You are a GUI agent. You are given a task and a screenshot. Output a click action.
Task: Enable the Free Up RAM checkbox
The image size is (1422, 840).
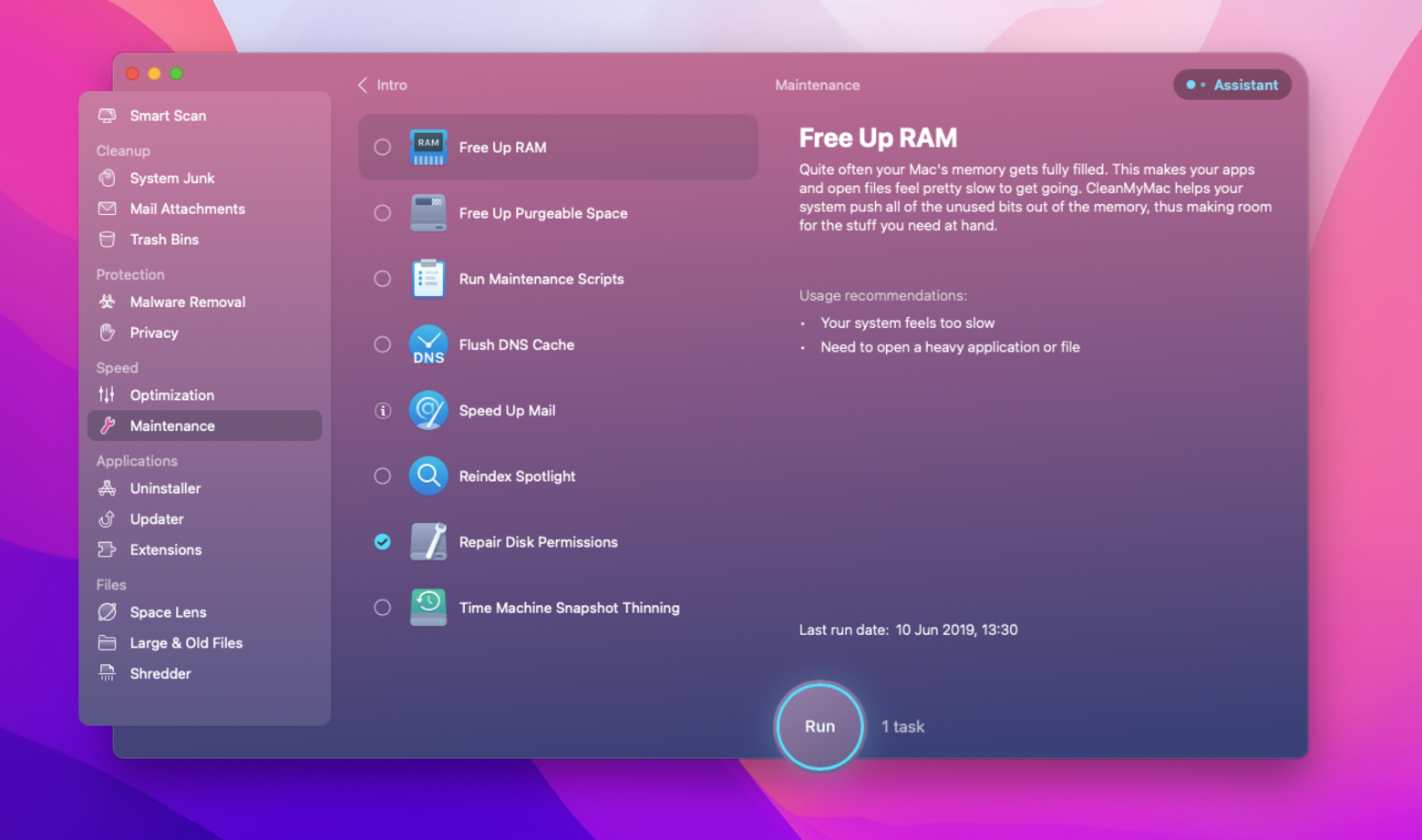(383, 148)
